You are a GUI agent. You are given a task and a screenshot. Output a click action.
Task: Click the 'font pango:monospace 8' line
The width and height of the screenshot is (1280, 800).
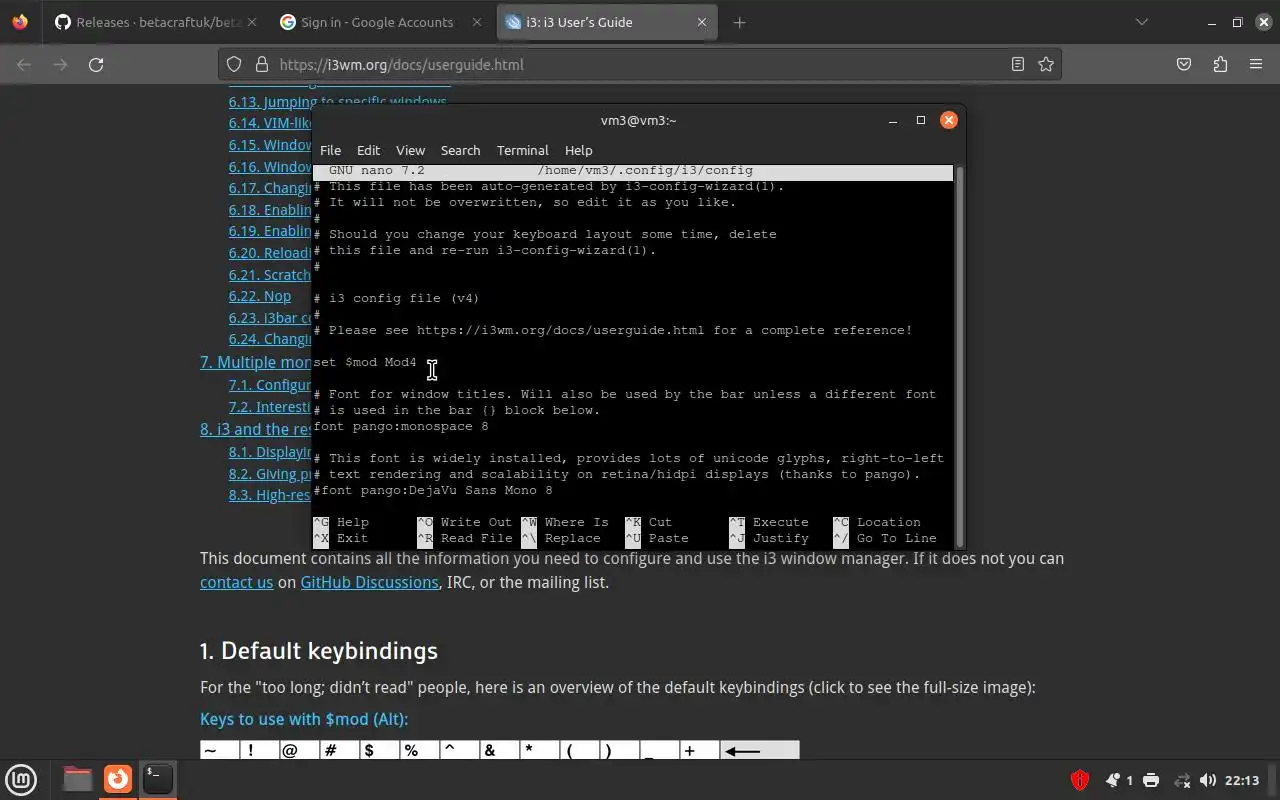401,426
